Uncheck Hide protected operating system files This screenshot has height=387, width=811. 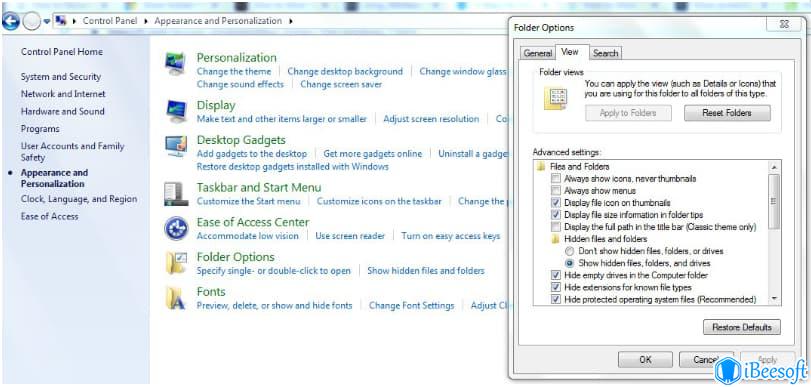pos(555,299)
